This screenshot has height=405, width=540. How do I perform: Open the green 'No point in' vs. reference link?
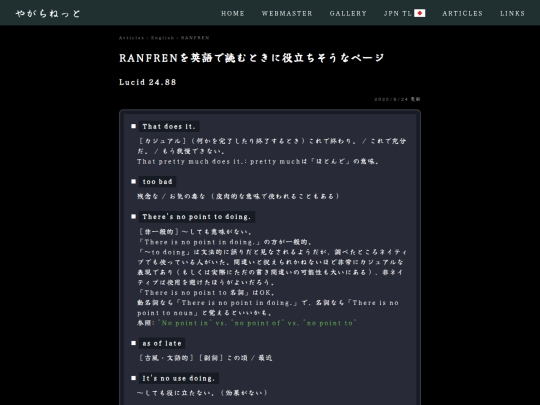tap(257, 323)
